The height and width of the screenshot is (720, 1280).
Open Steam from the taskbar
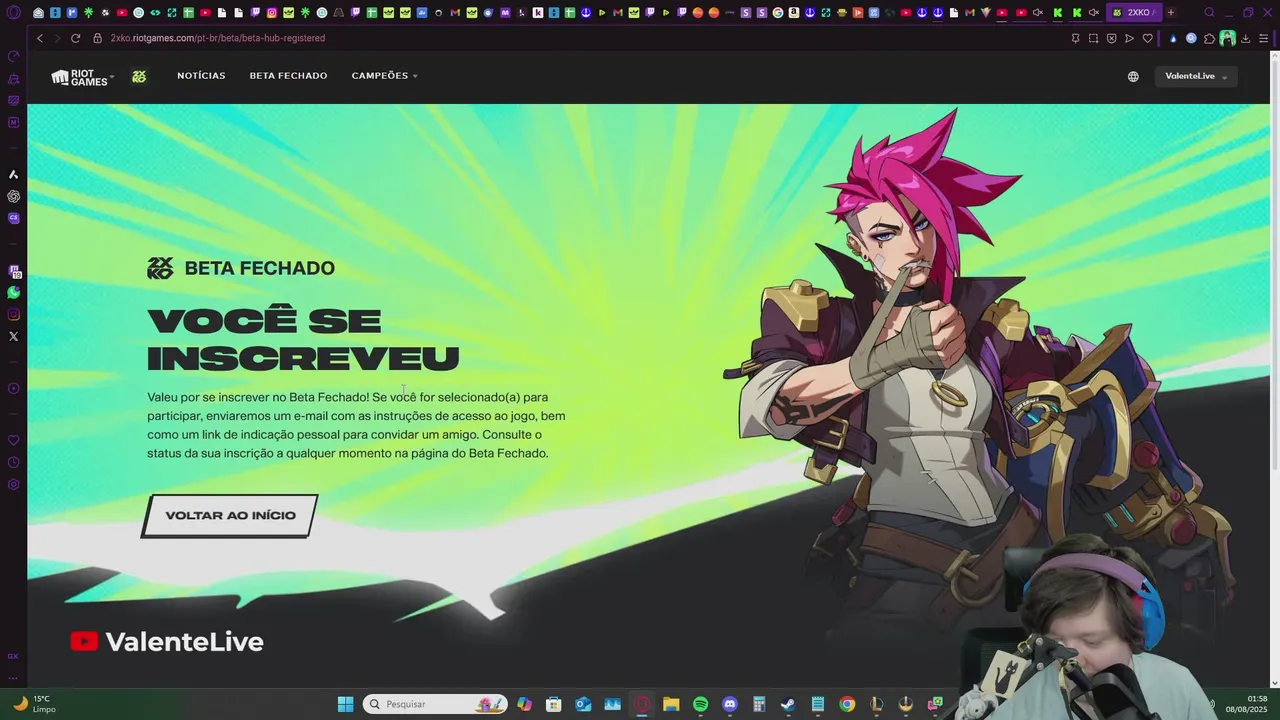tap(788, 704)
